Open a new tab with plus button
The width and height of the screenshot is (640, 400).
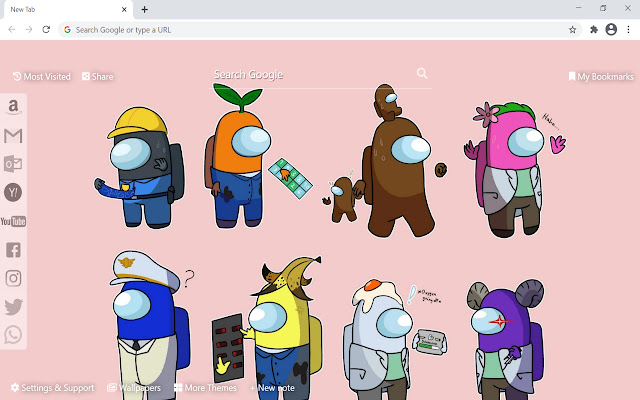coord(144,9)
